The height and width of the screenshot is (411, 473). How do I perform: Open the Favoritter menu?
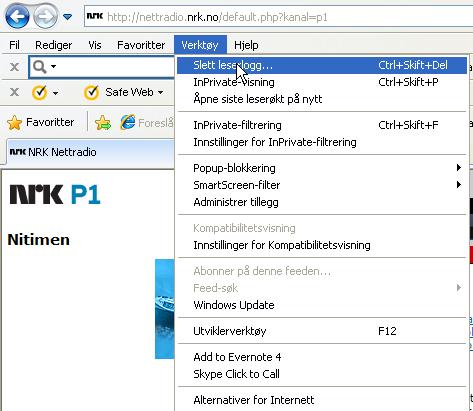[141, 45]
